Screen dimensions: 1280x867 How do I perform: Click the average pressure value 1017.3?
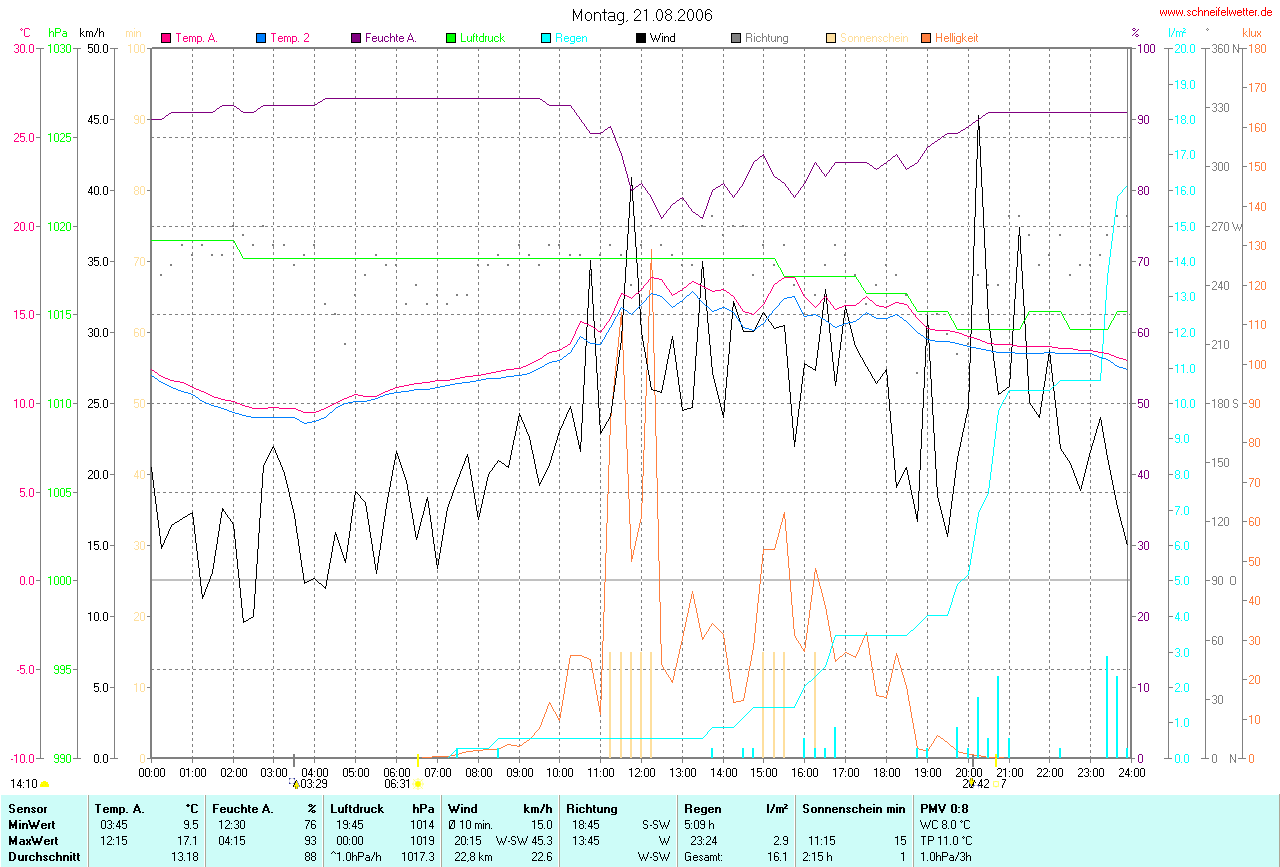(419, 857)
